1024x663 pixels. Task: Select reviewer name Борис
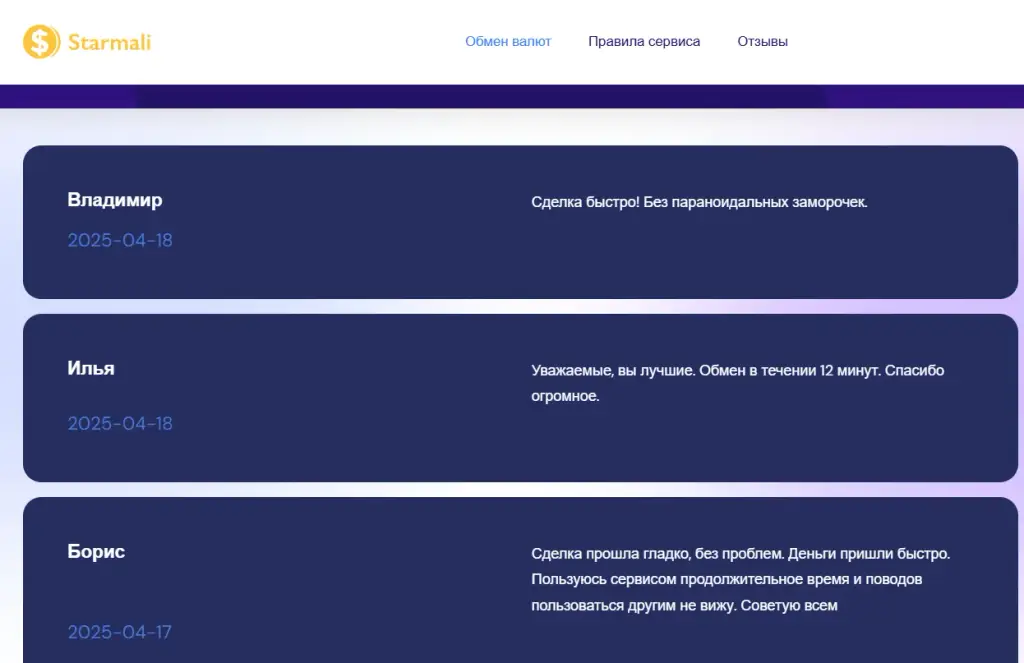coord(96,551)
